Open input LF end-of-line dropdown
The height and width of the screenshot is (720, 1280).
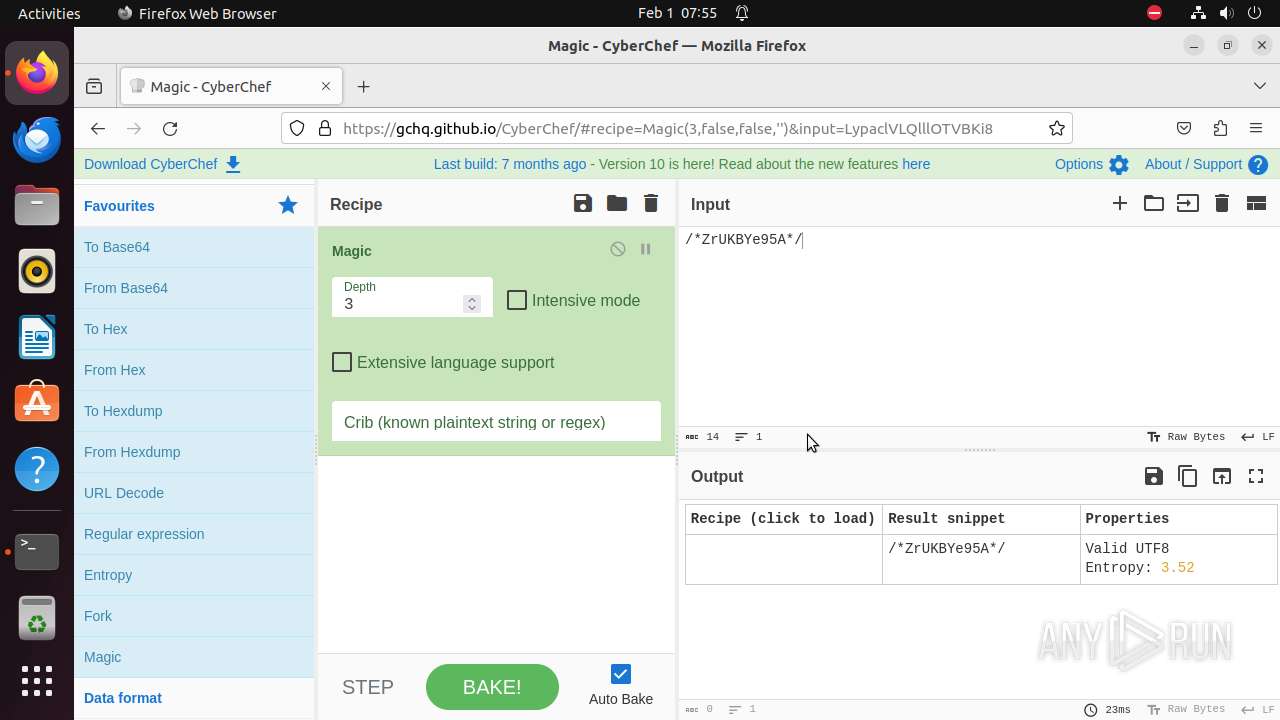tap(1258, 437)
